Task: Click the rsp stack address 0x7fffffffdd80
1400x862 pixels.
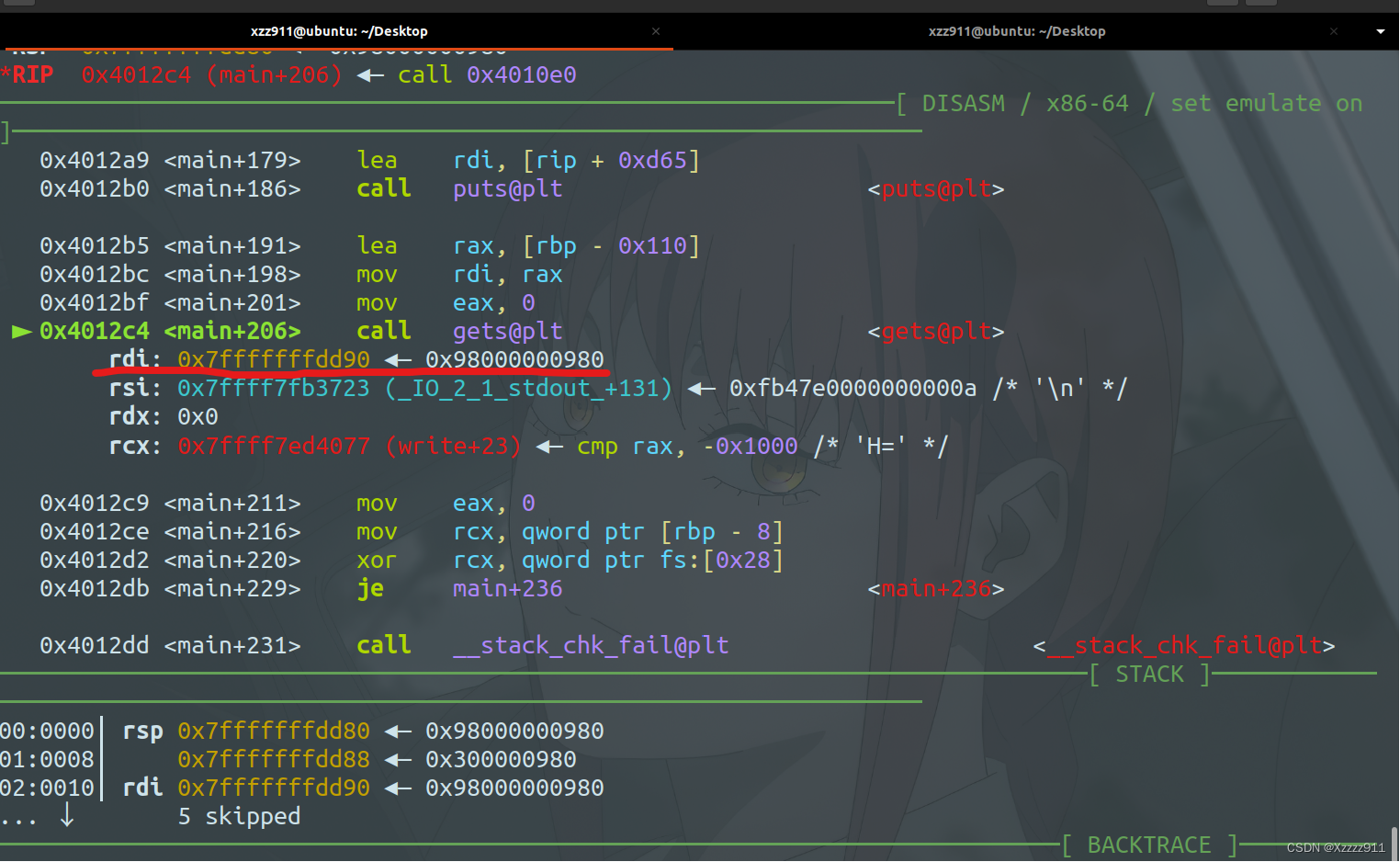Action: tap(273, 732)
